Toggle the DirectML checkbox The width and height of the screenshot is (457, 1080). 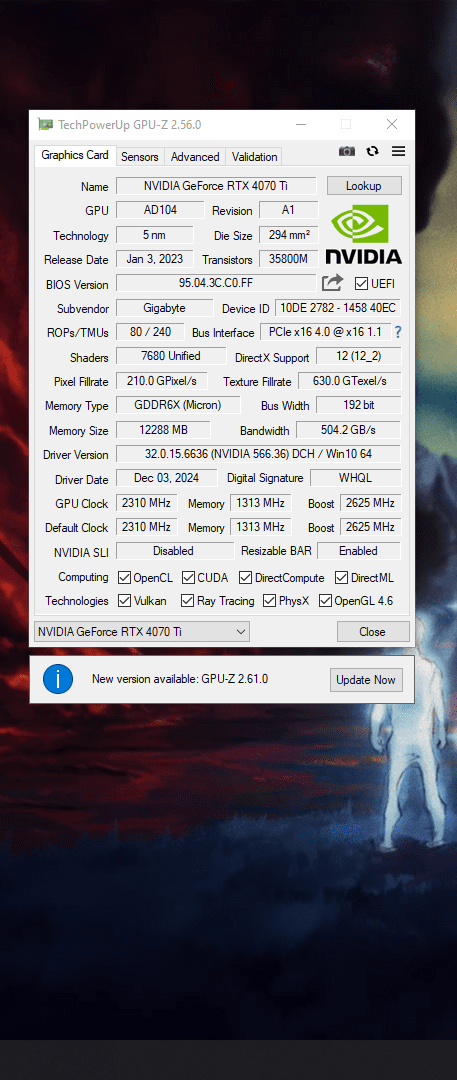[x=341, y=577]
